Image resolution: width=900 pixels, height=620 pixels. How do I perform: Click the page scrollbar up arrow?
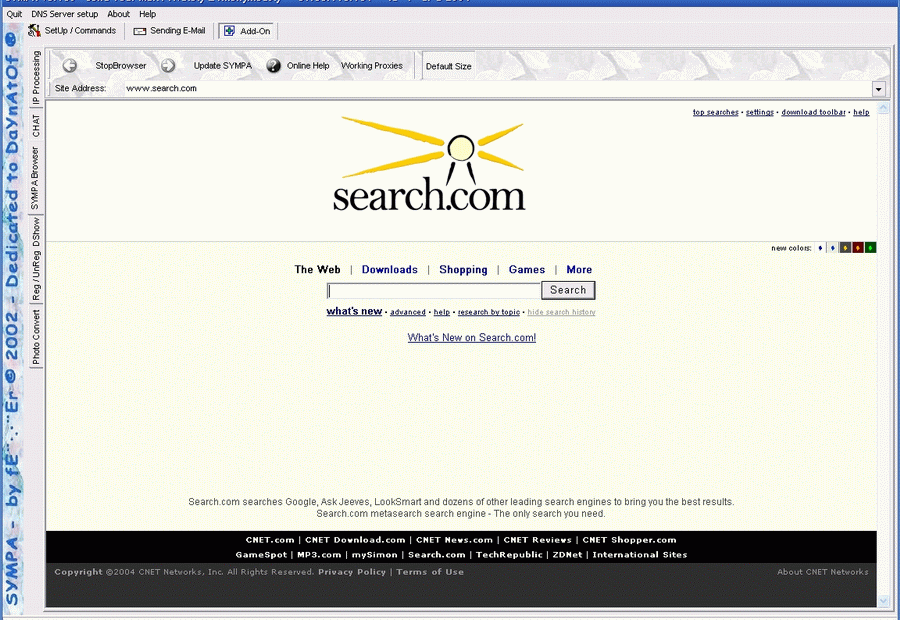pos(883,107)
